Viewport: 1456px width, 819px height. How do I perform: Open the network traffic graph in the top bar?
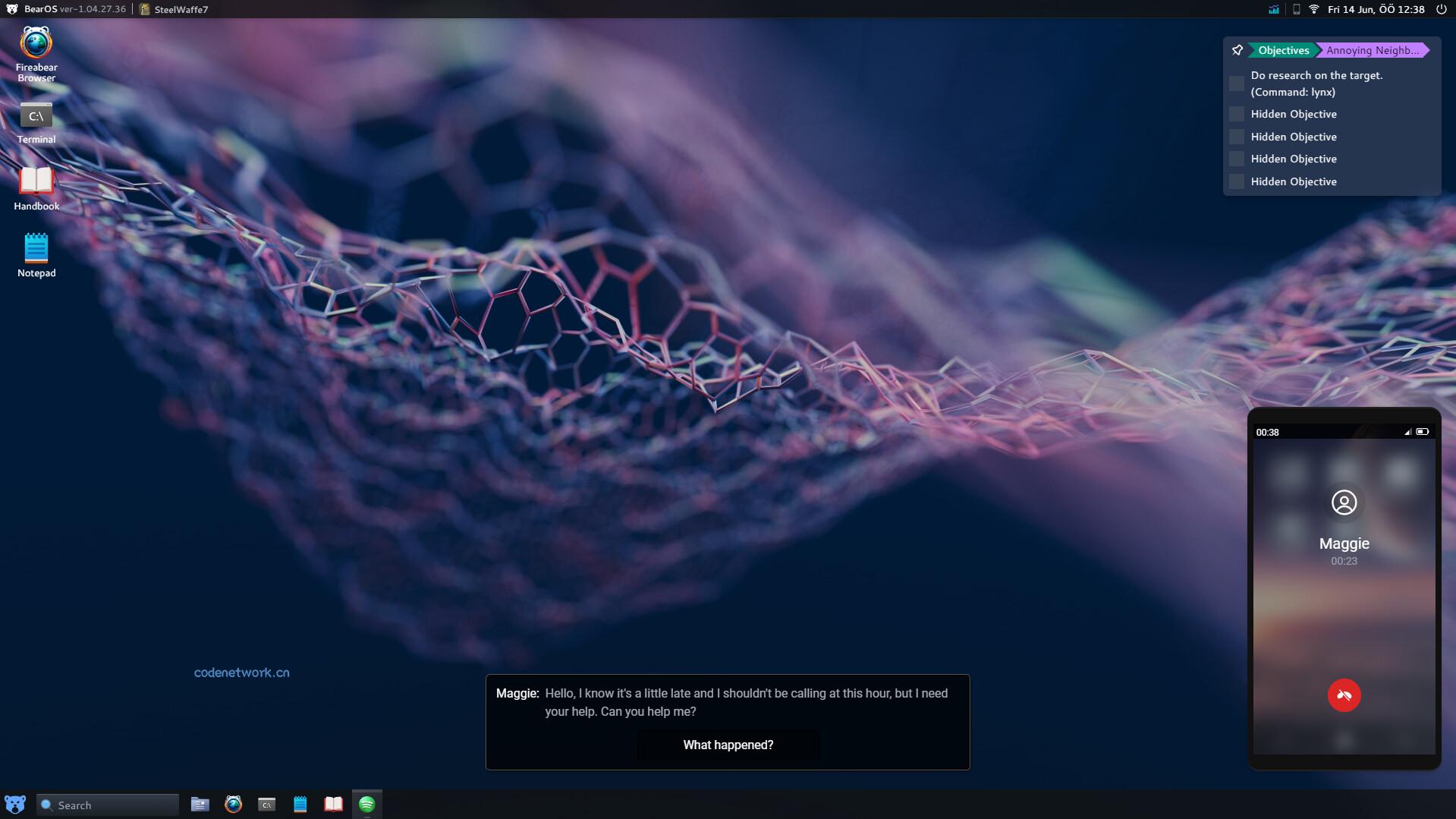1273,9
